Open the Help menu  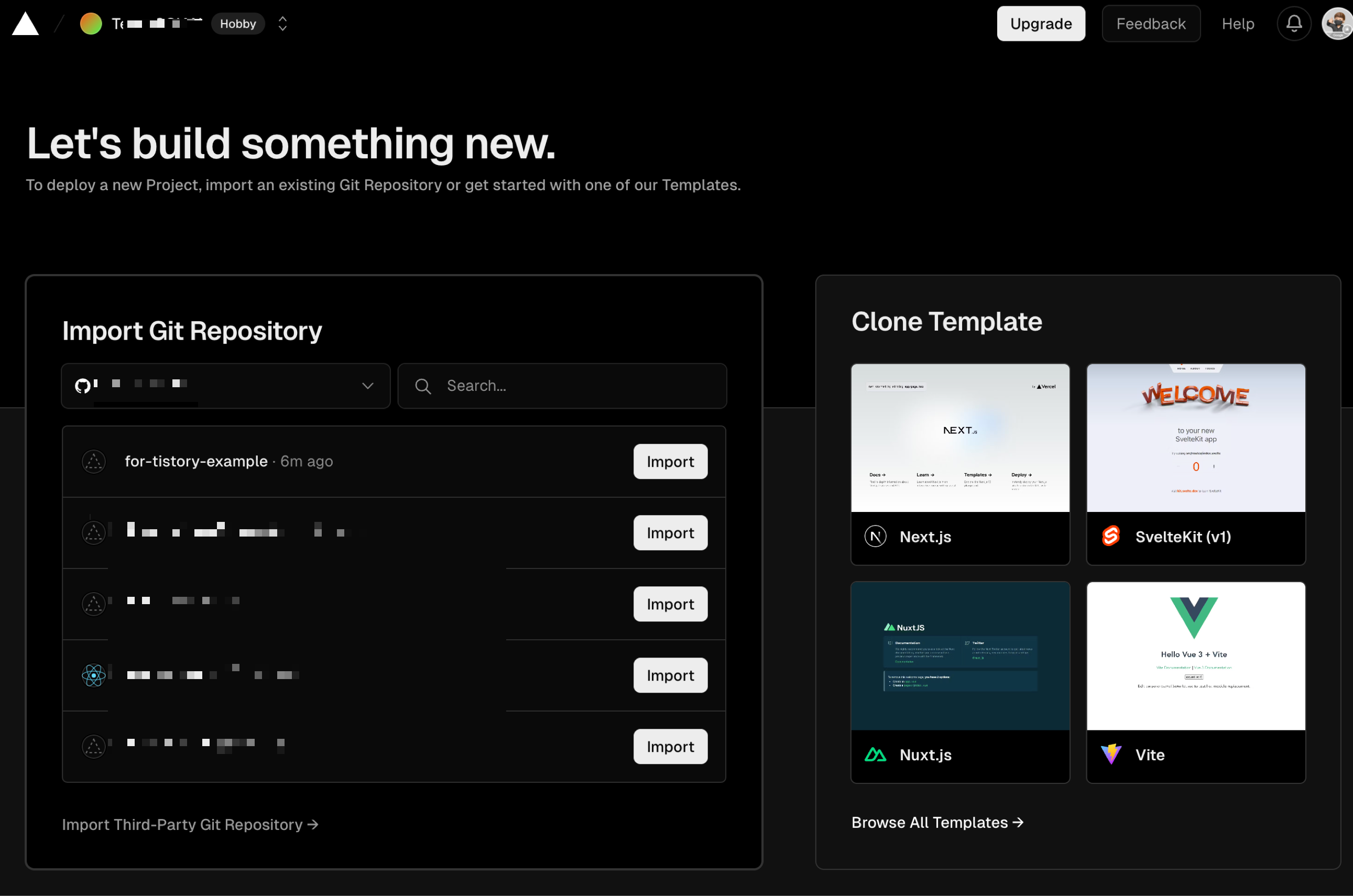click(1238, 24)
